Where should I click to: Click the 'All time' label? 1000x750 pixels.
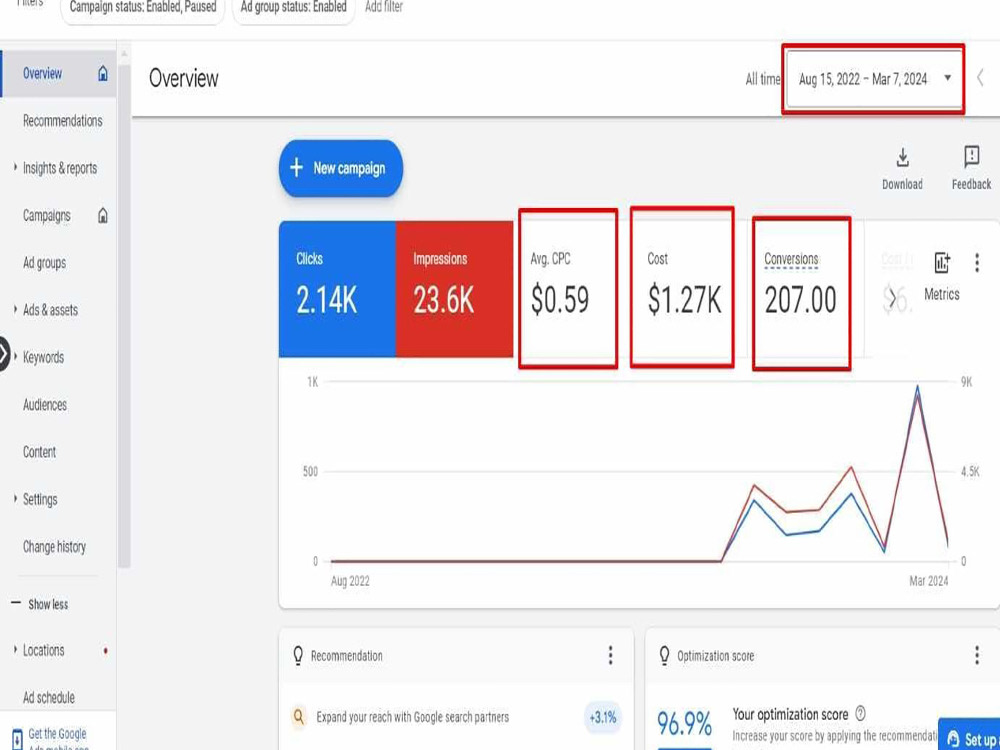(x=763, y=79)
